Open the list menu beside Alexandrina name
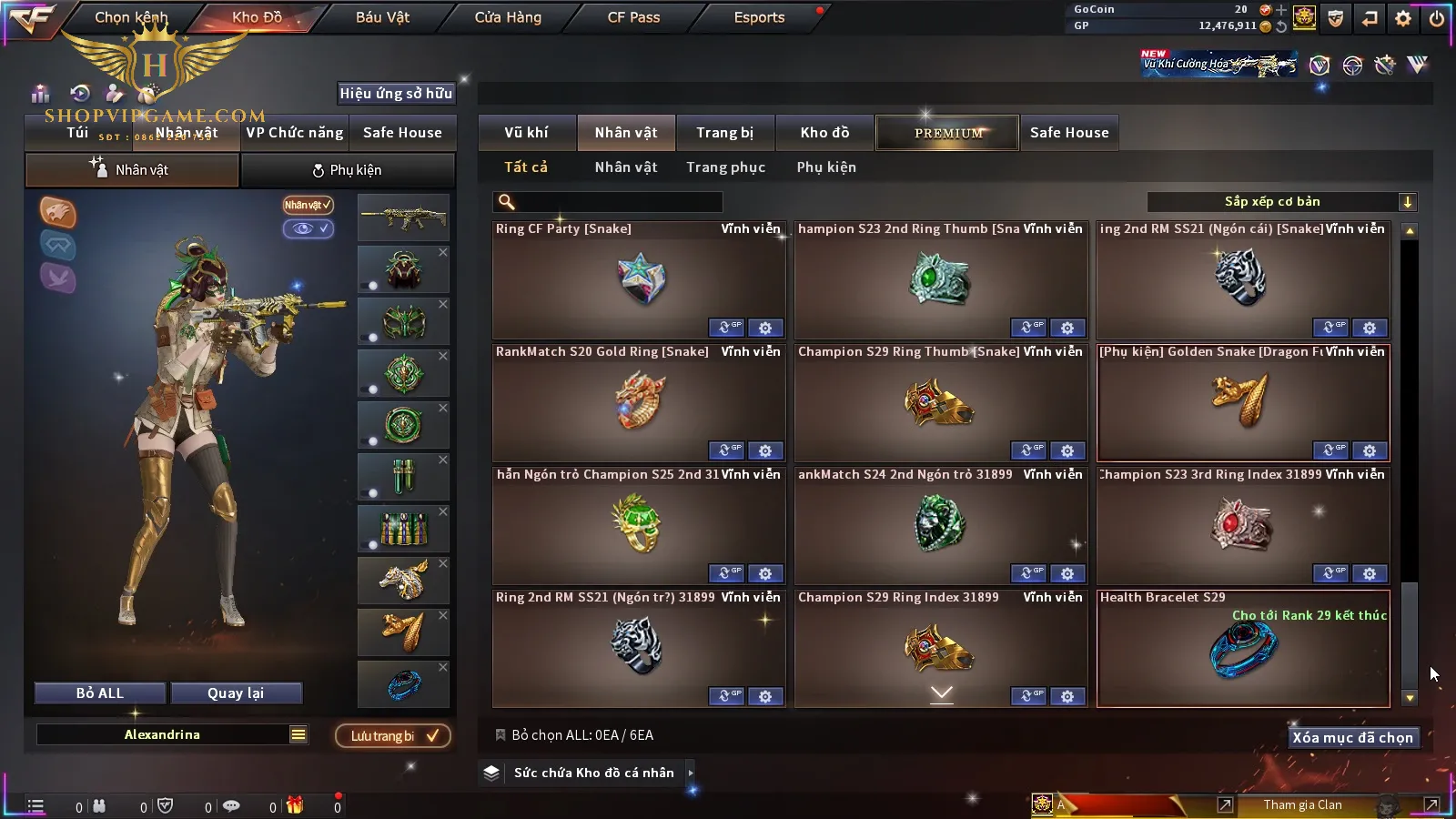The height and width of the screenshot is (819, 1456). coord(298,734)
